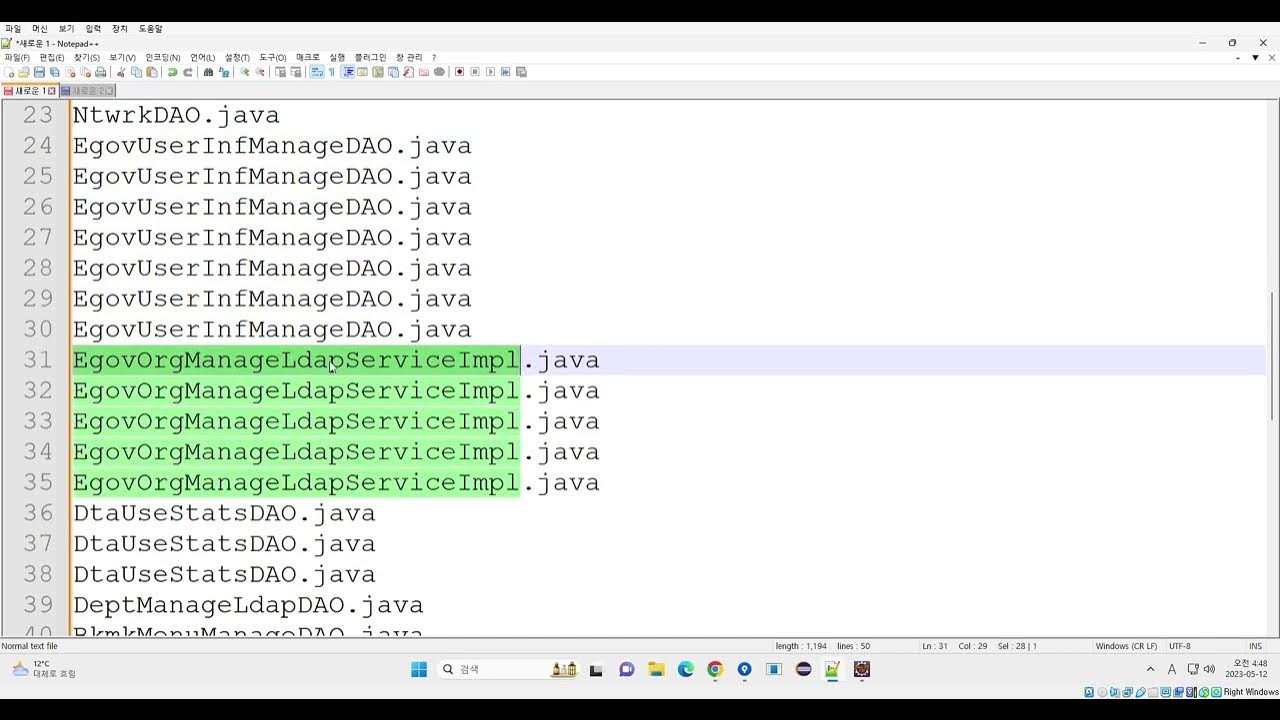
Task: Open the Windows (CR LF) line-ending selector
Action: coord(1126,646)
